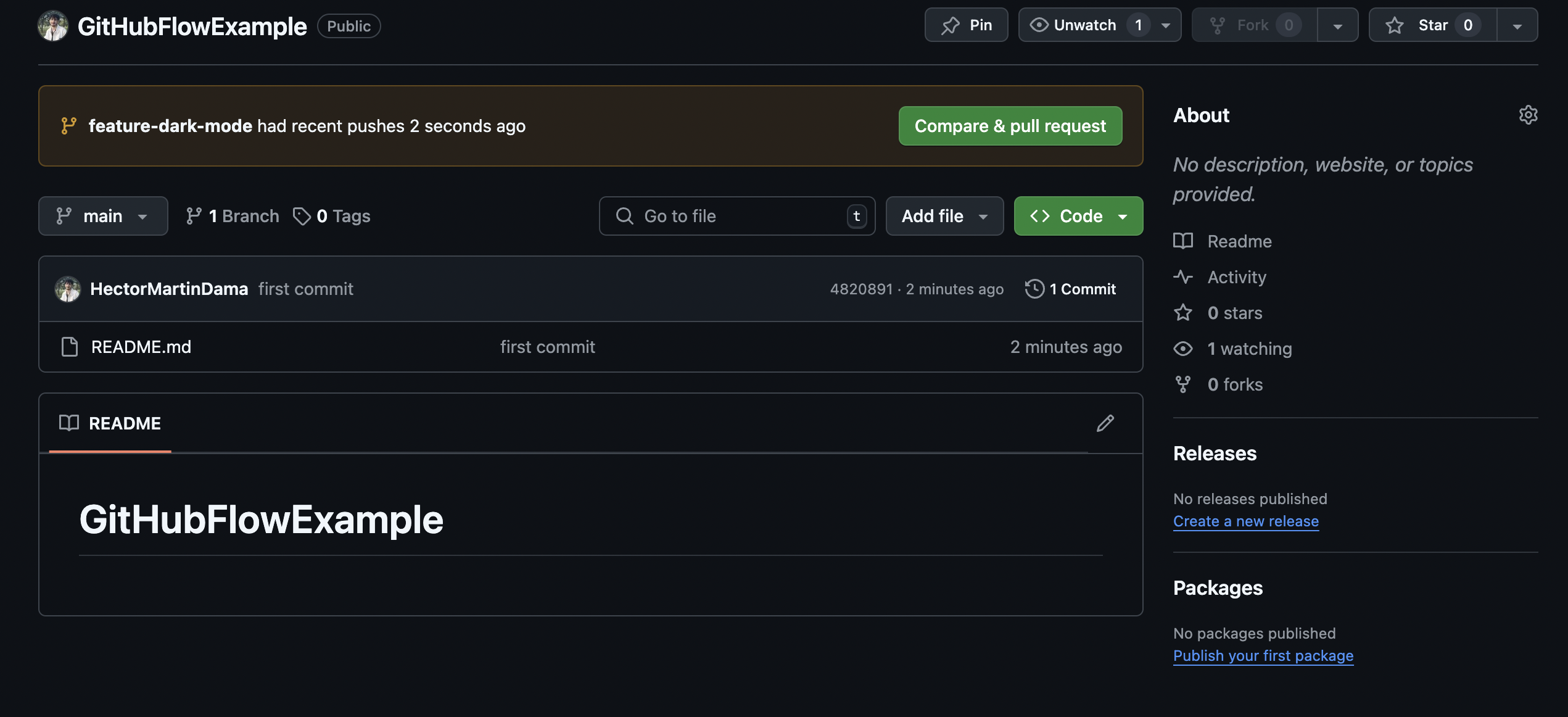The image size is (1568, 717).
Task: Click the Public visibility badge
Action: [349, 26]
